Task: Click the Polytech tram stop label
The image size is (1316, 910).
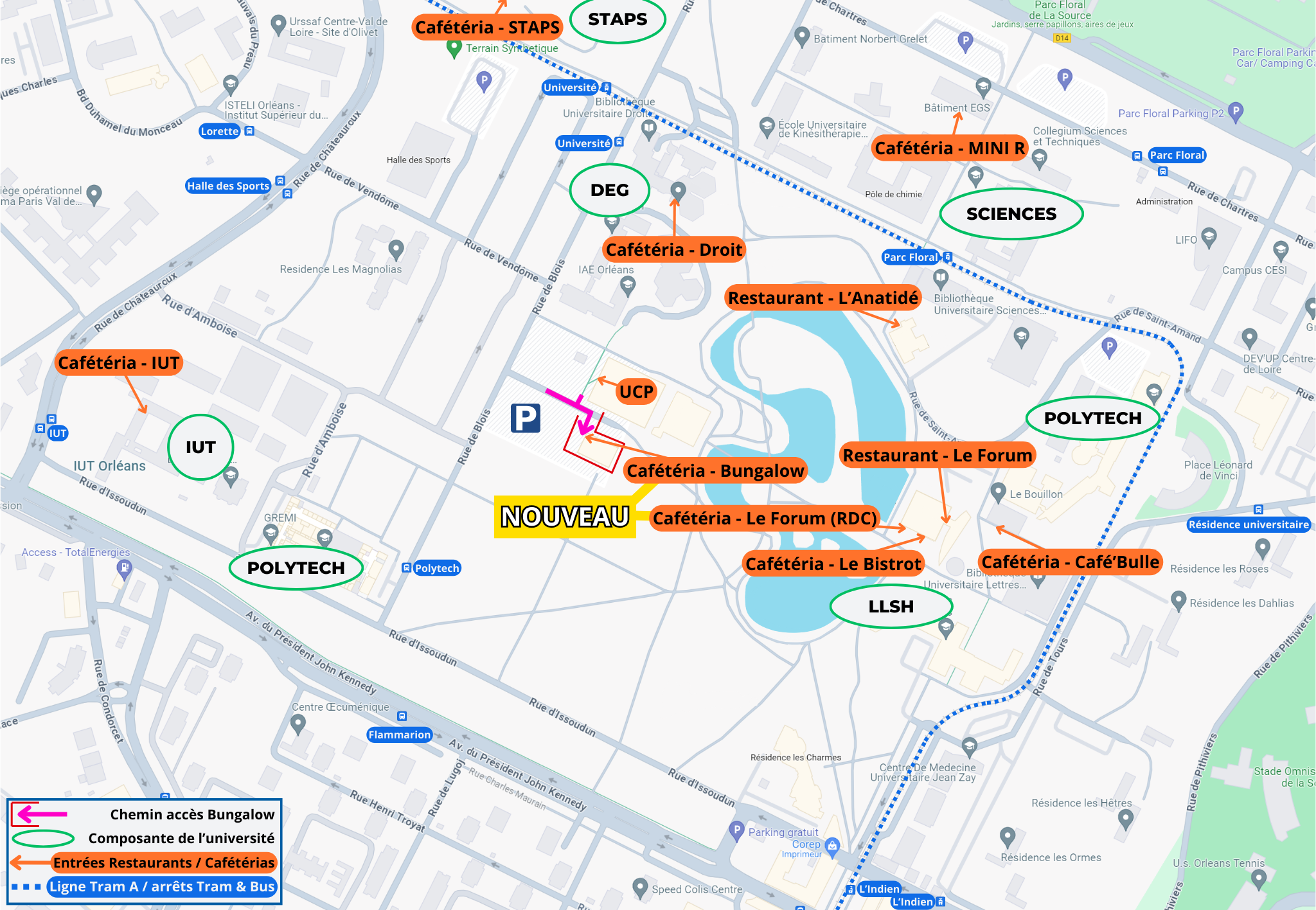Action: pos(436,568)
